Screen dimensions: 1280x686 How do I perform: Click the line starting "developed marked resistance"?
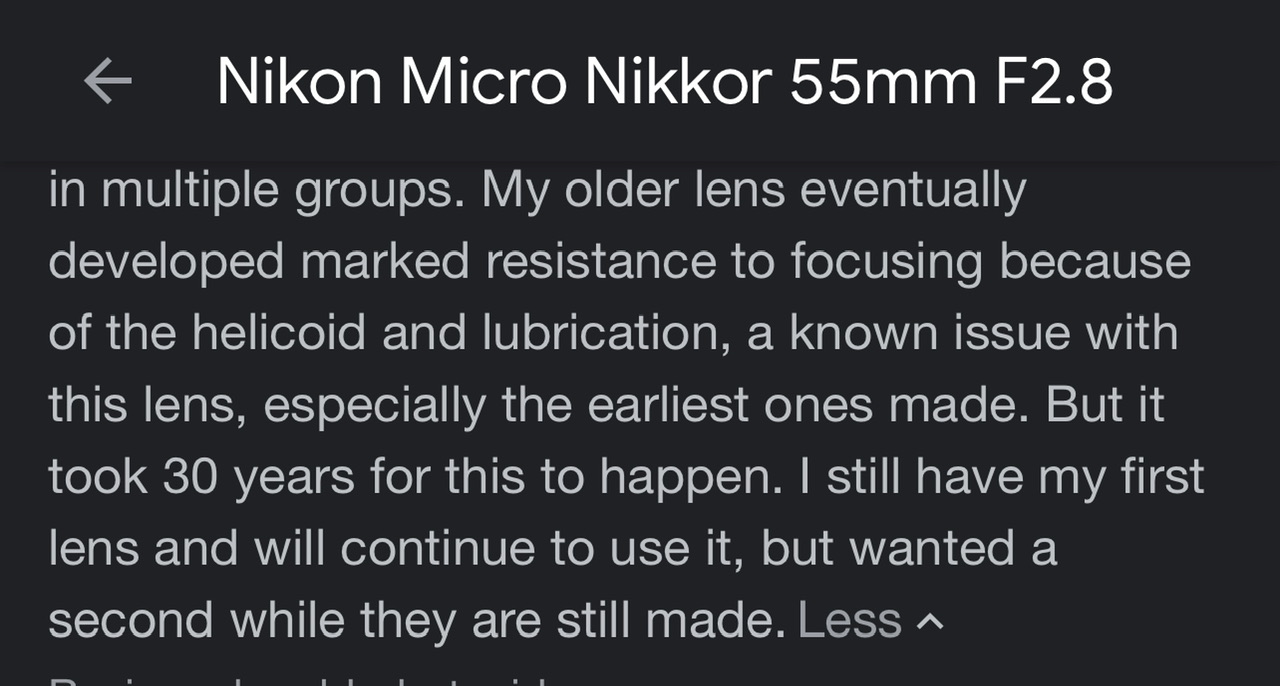(619, 262)
